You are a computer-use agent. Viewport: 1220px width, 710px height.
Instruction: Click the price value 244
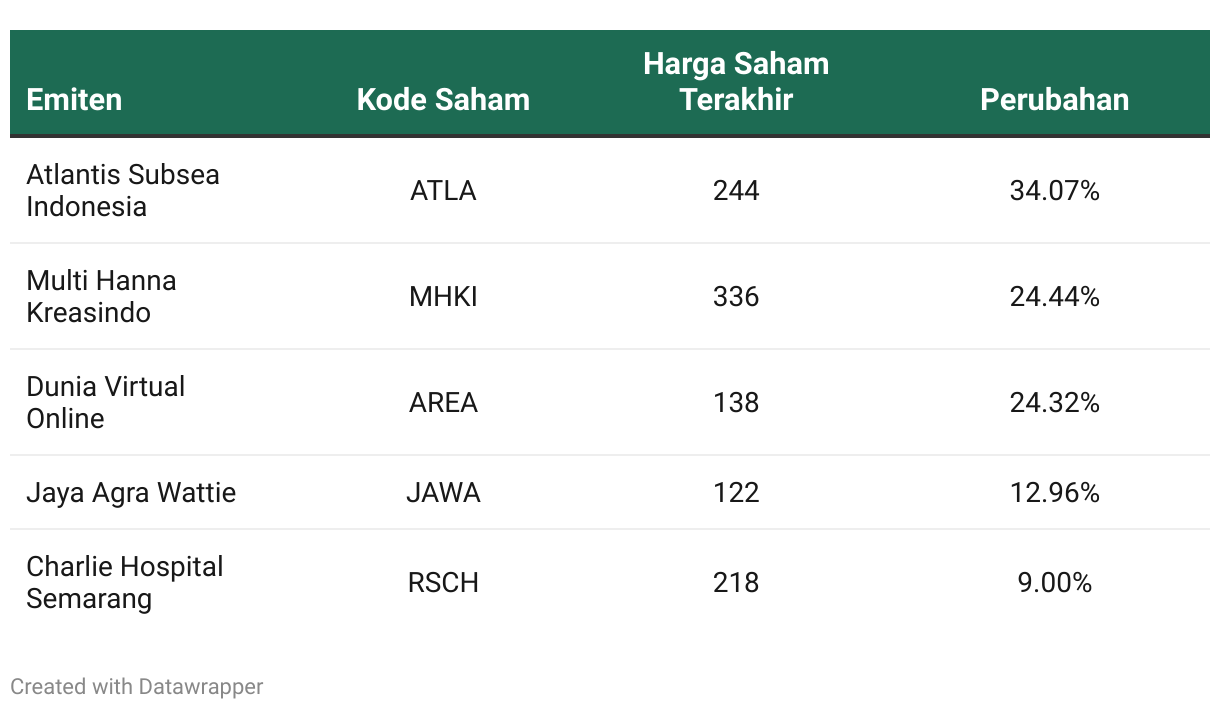pos(736,190)
